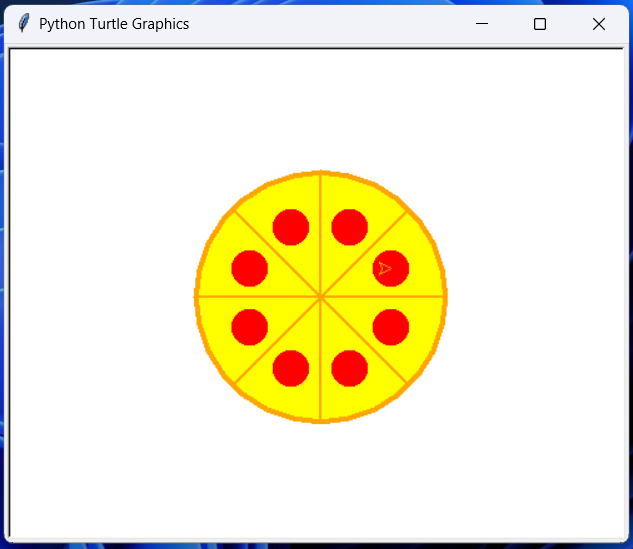
Task: Minimize the Python Turtle Graphics window
Action: [x=482, y=24]
